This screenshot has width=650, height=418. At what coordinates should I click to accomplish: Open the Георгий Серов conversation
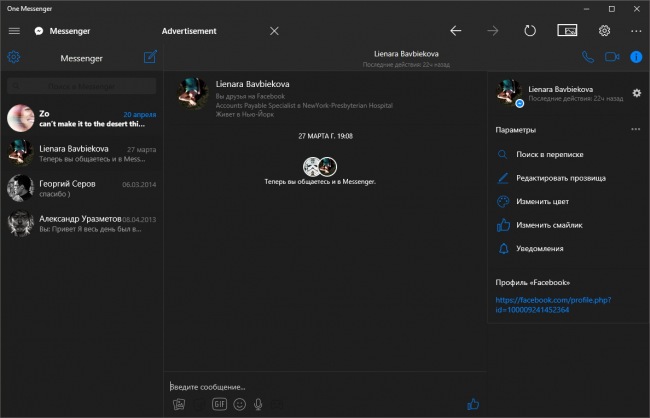click(82, 188)
